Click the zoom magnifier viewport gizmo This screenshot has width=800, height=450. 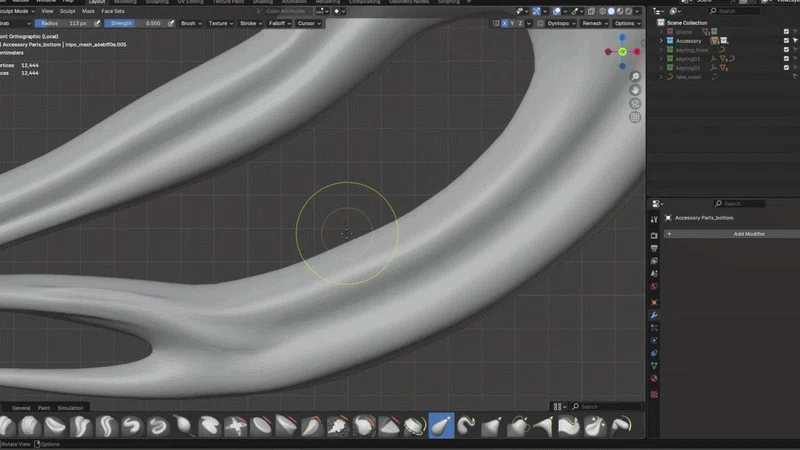coord(635,77)
